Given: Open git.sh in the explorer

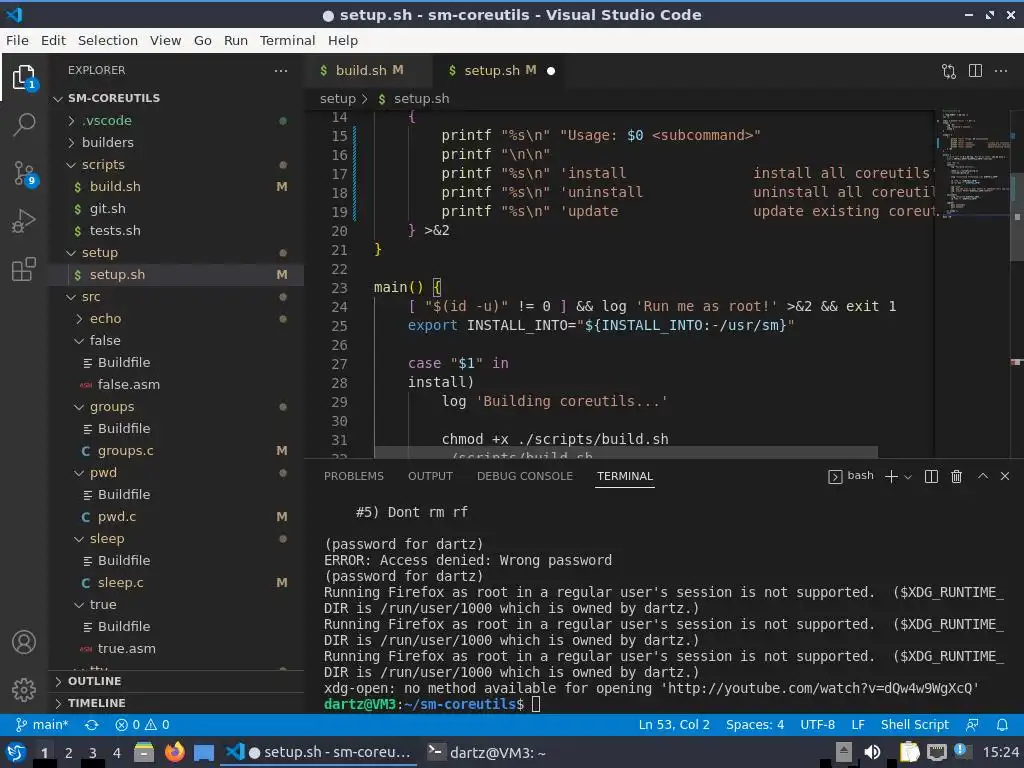Looking at the screenshot, I should pyautogui.click(x=108, y=208).
